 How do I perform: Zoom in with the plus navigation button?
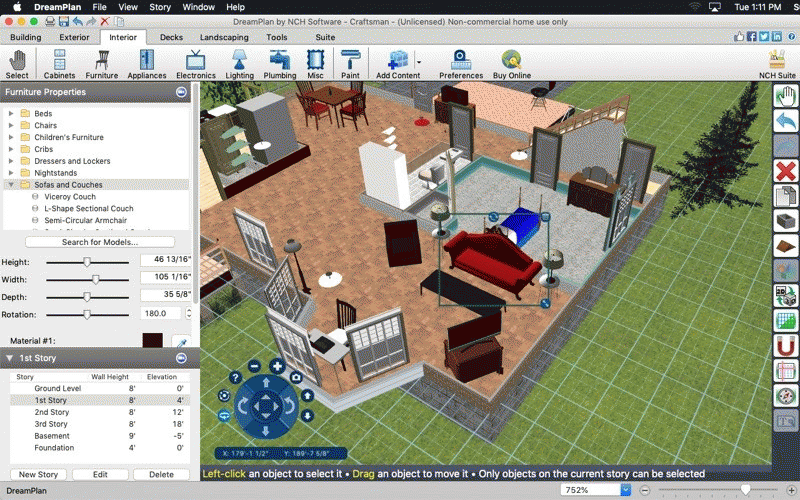(x=277, y=366)
